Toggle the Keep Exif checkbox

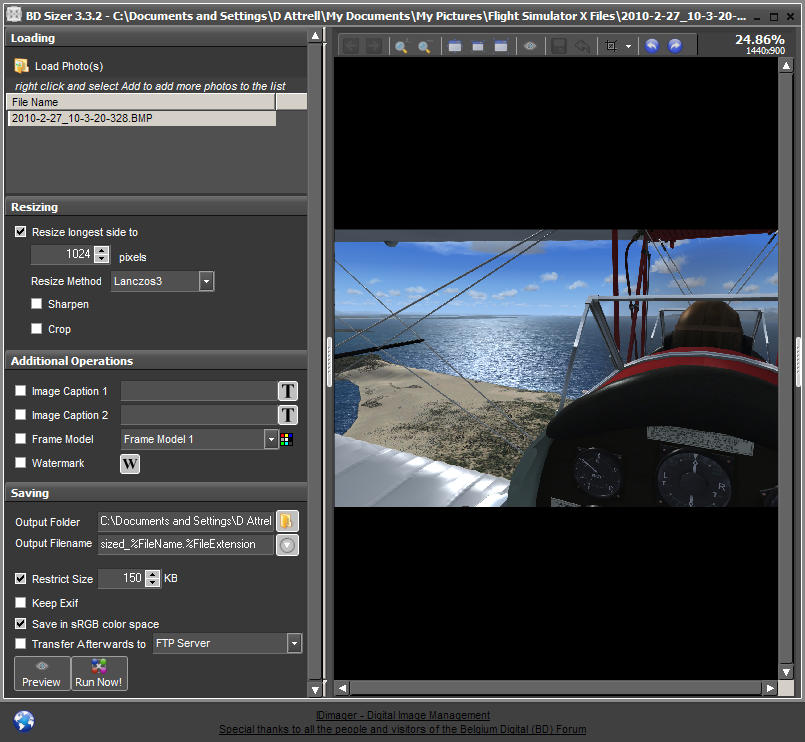(21, 603)
